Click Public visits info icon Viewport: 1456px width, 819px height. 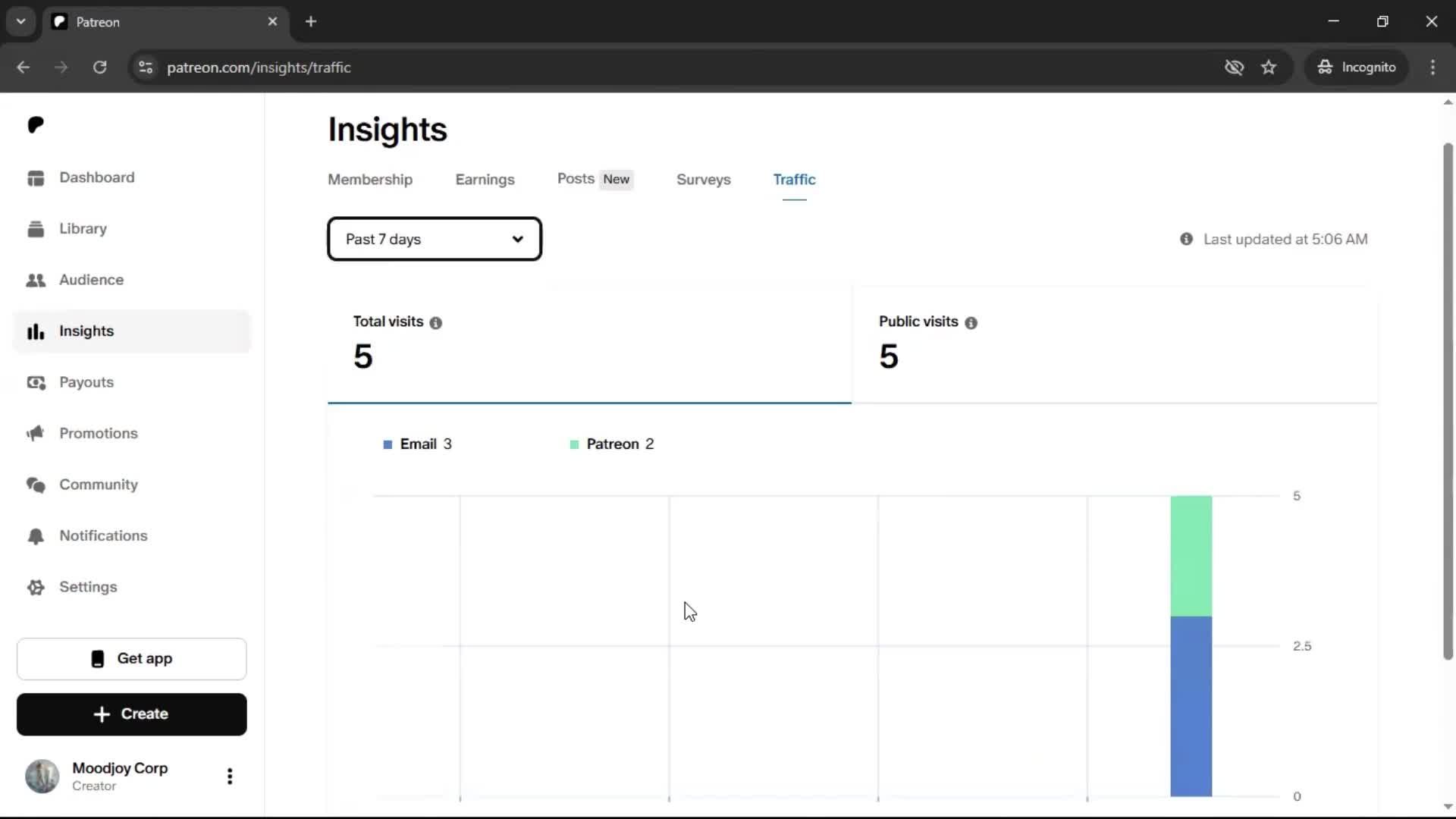pyautogui.click(x=971, y=323)
